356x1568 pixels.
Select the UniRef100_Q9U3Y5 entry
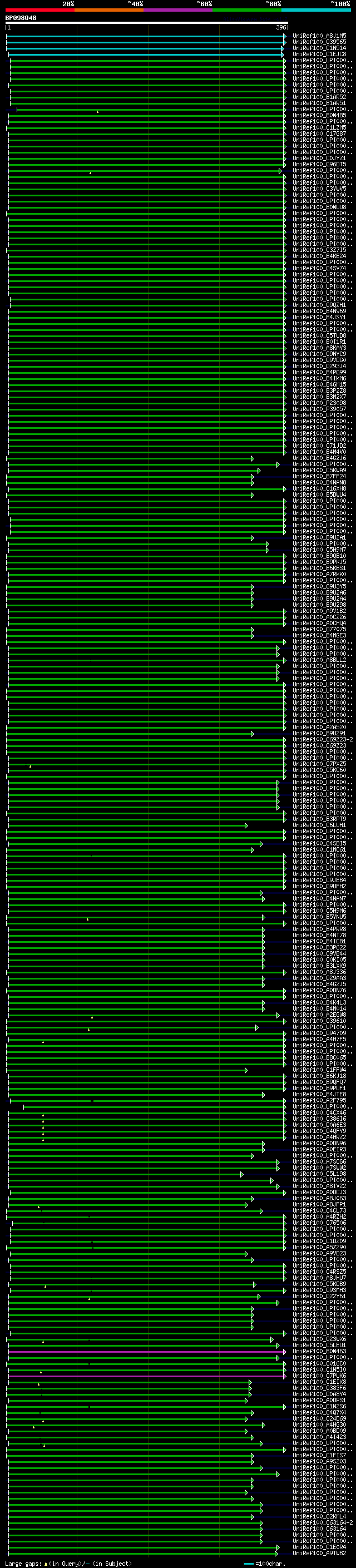319,587
